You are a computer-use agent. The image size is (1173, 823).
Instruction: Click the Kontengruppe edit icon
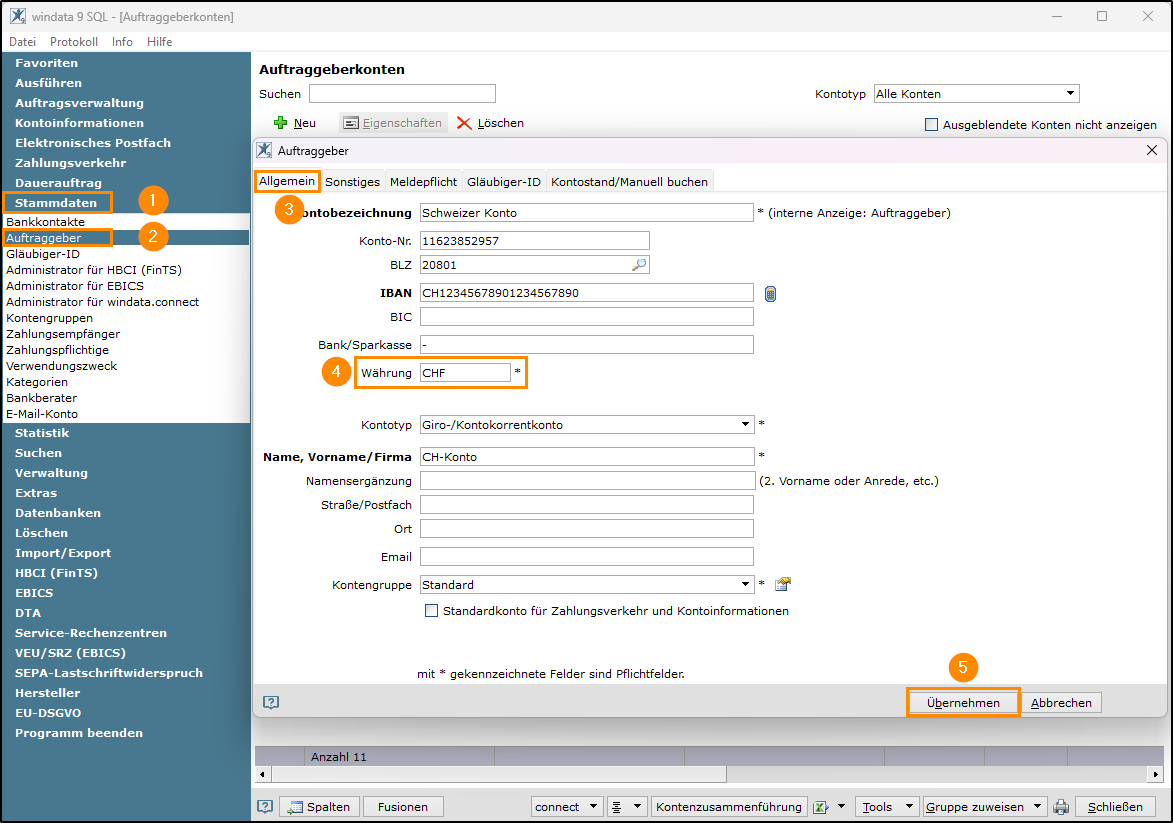(782, 584)
